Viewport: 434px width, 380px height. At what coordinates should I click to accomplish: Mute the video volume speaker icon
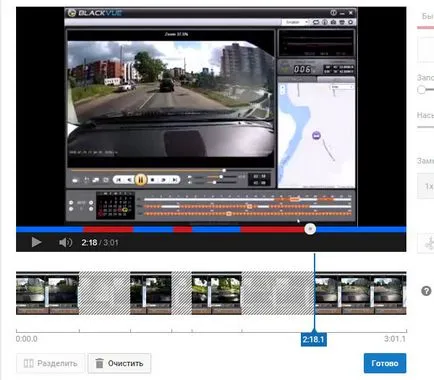[65, 242]
